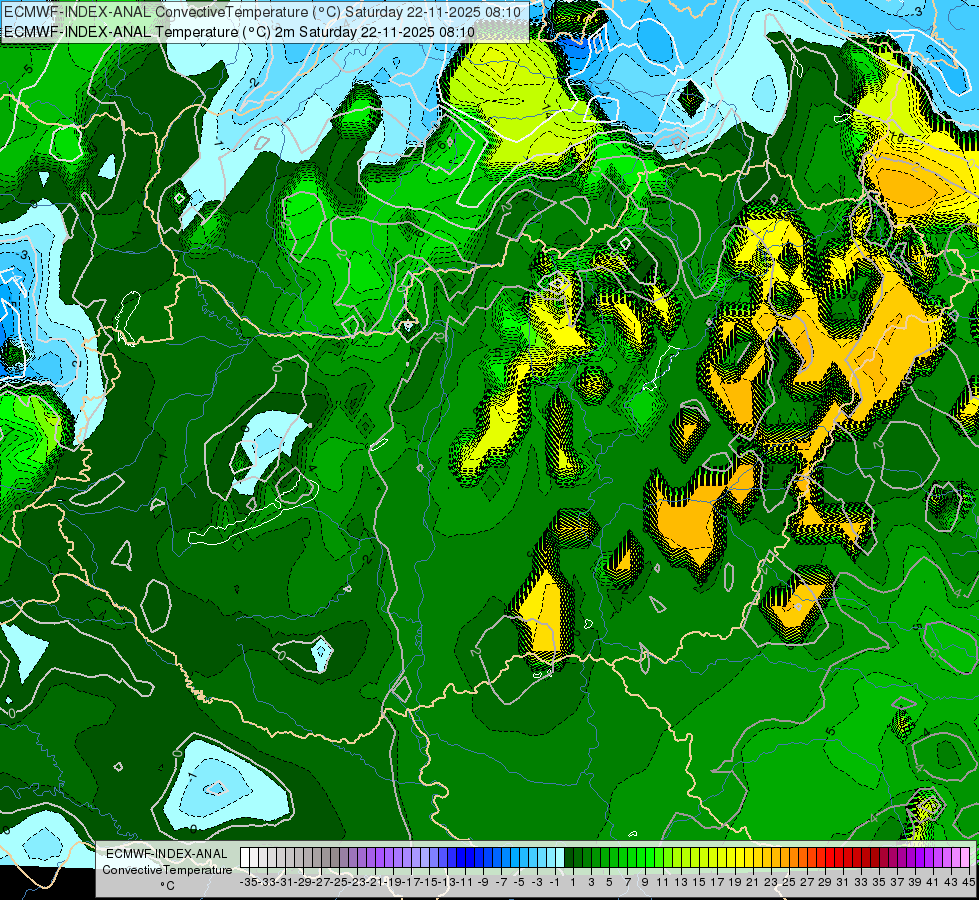Pick the orange swatch above legend value 25
This screenshot has width=979, height=900.
[x=785, y=857]
